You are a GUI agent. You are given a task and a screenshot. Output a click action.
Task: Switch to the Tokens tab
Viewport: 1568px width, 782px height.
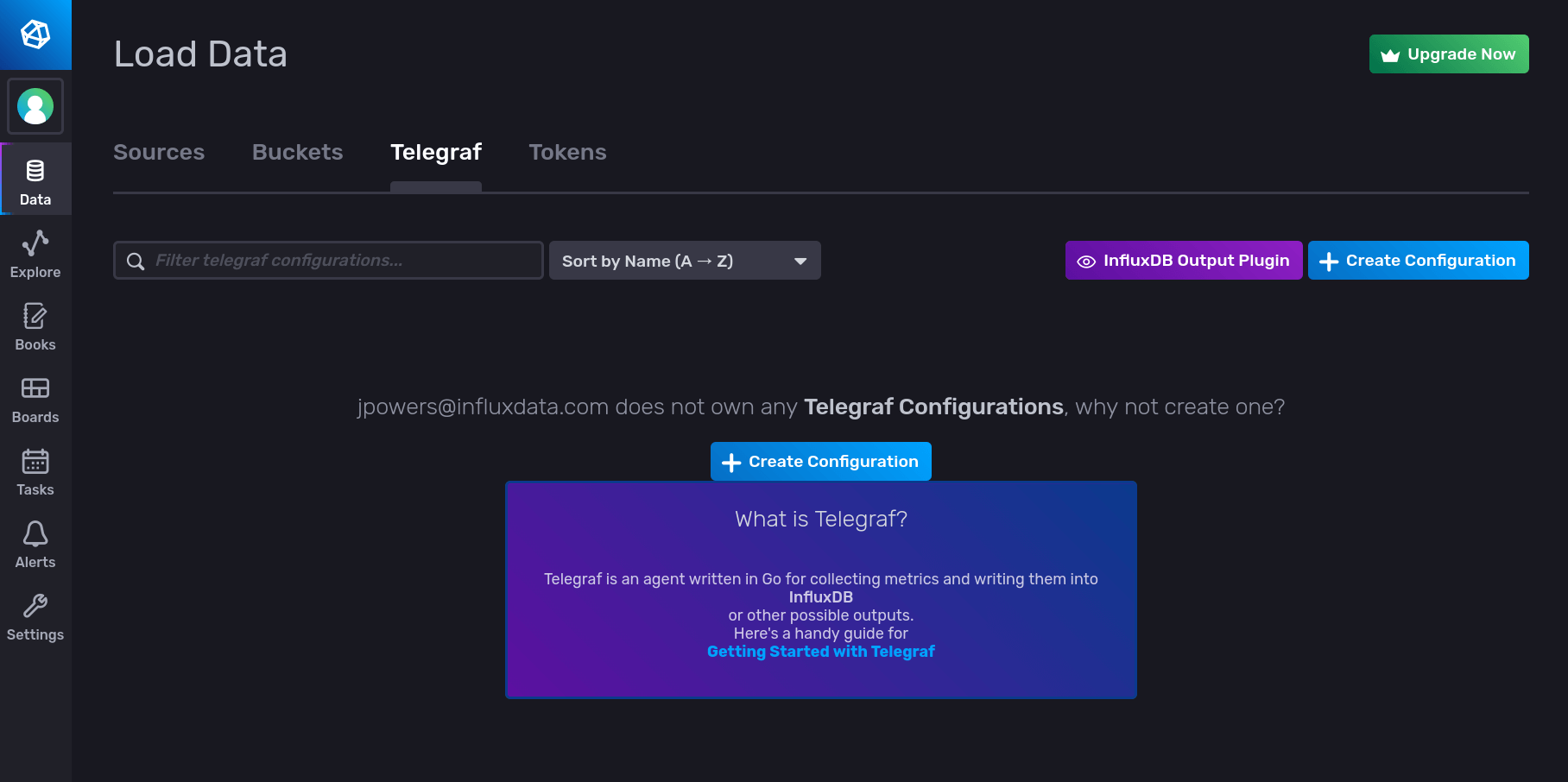coord(567,152)
